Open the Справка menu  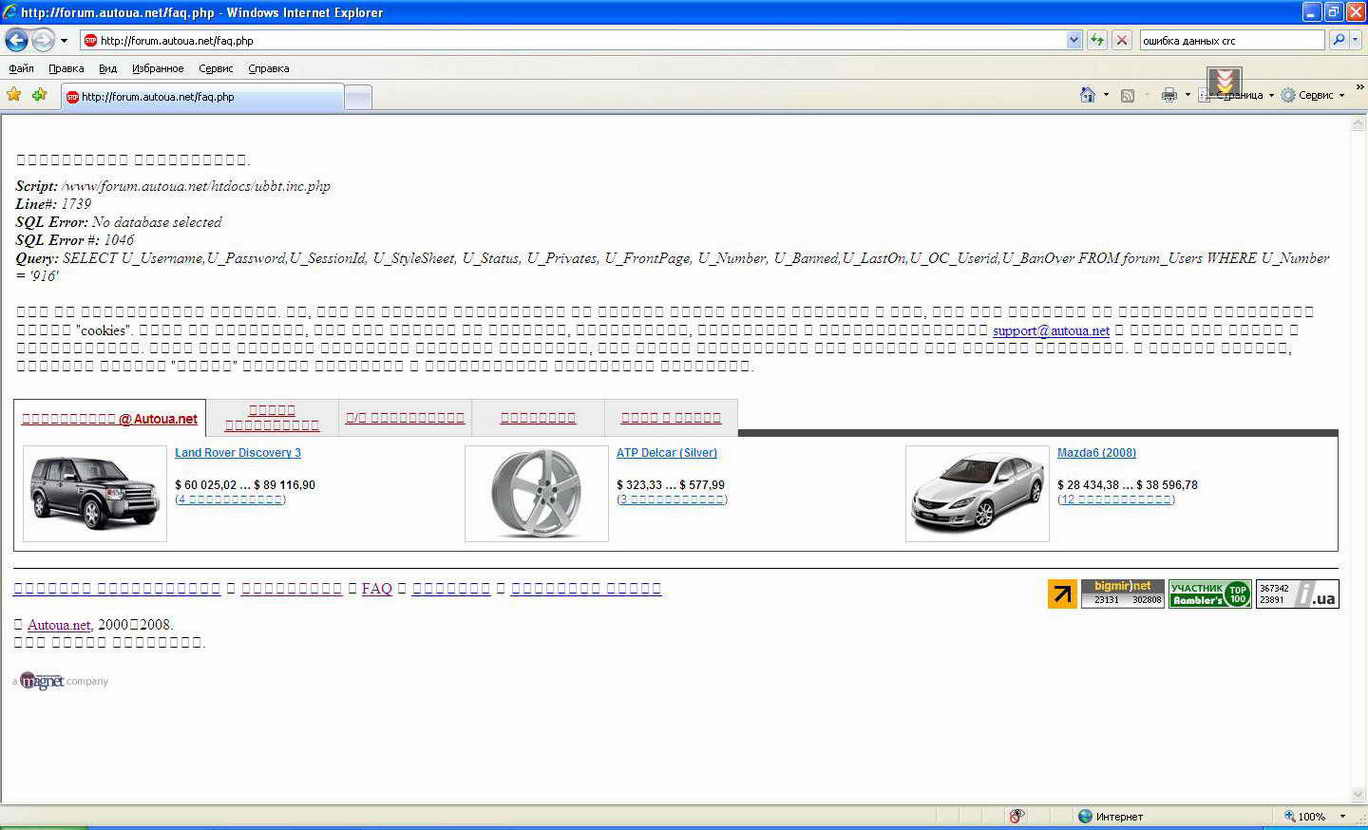coord(268,68)
